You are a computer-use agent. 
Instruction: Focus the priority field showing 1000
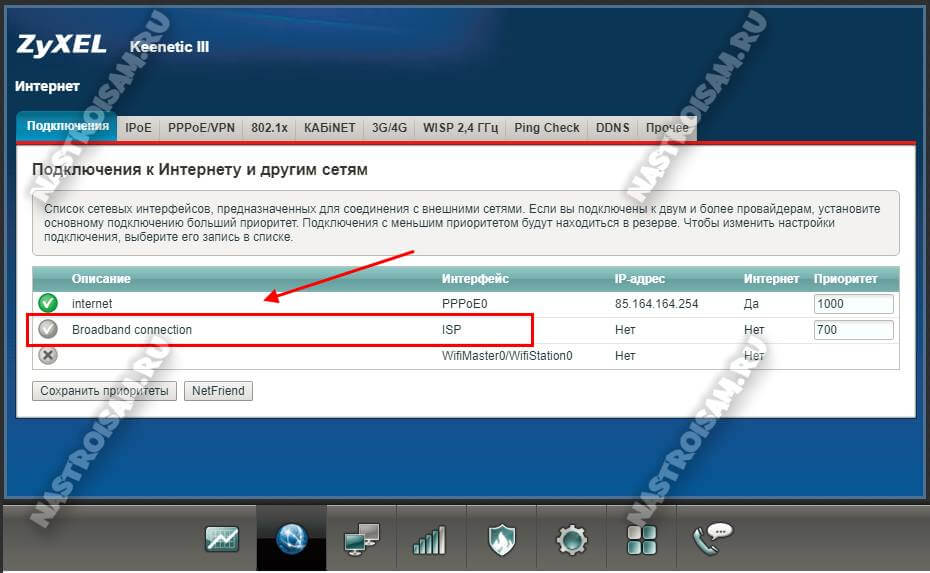click(852, 304)
